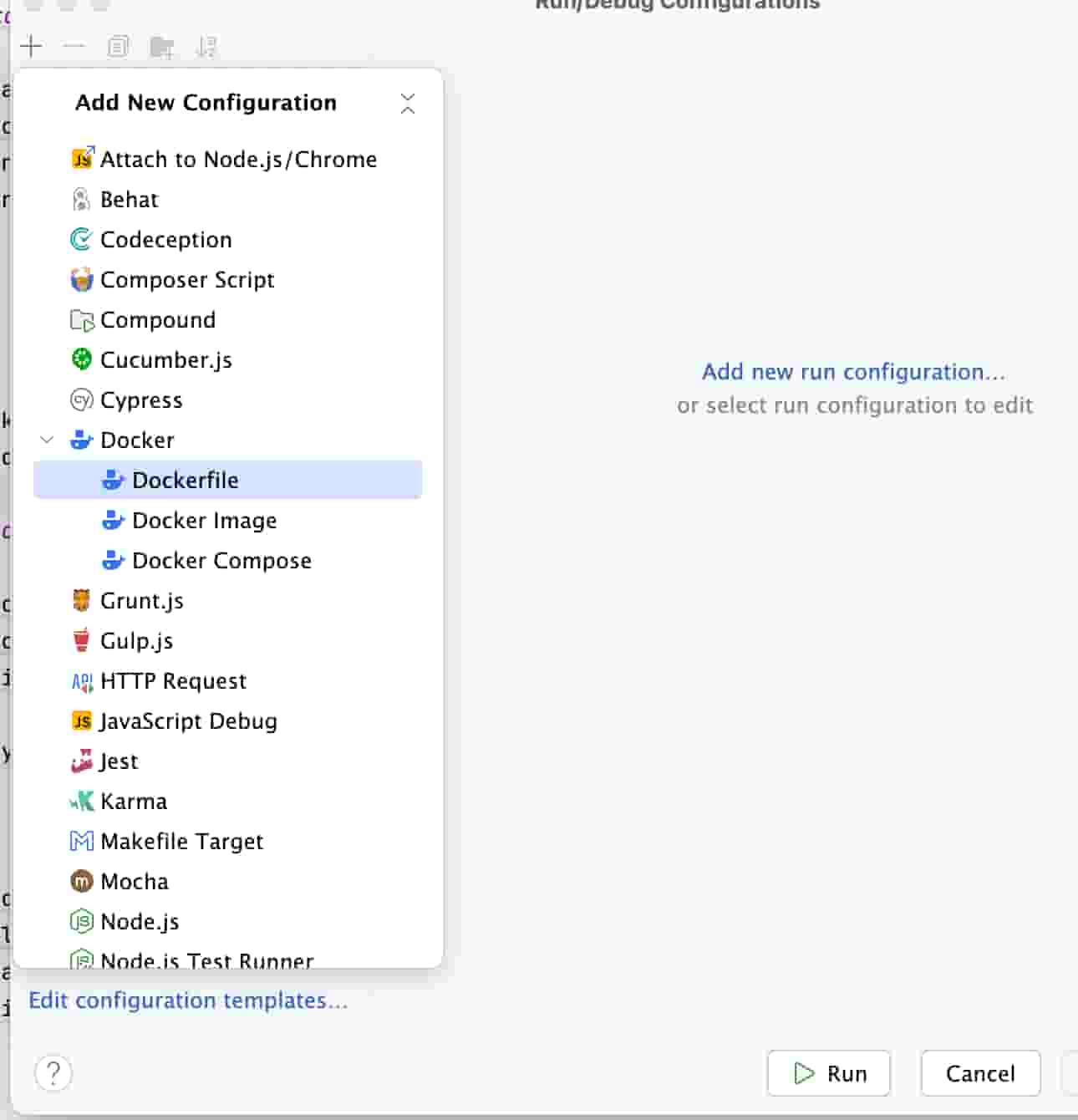Collapse the Docker tree node
This screenshot has width=1078, height=1120.
(48, 440)
